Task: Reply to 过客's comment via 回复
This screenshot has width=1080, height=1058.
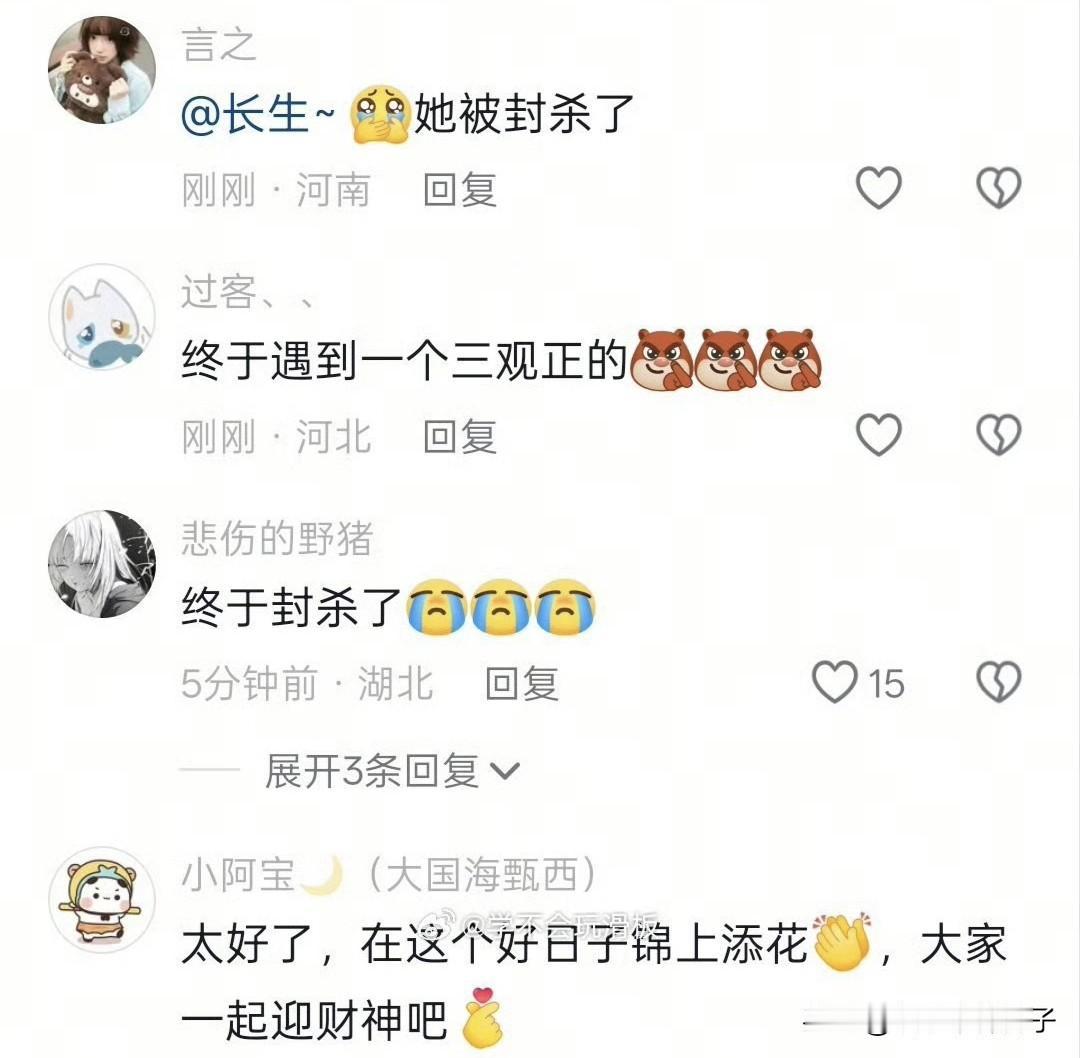Action: click(459, 437)
